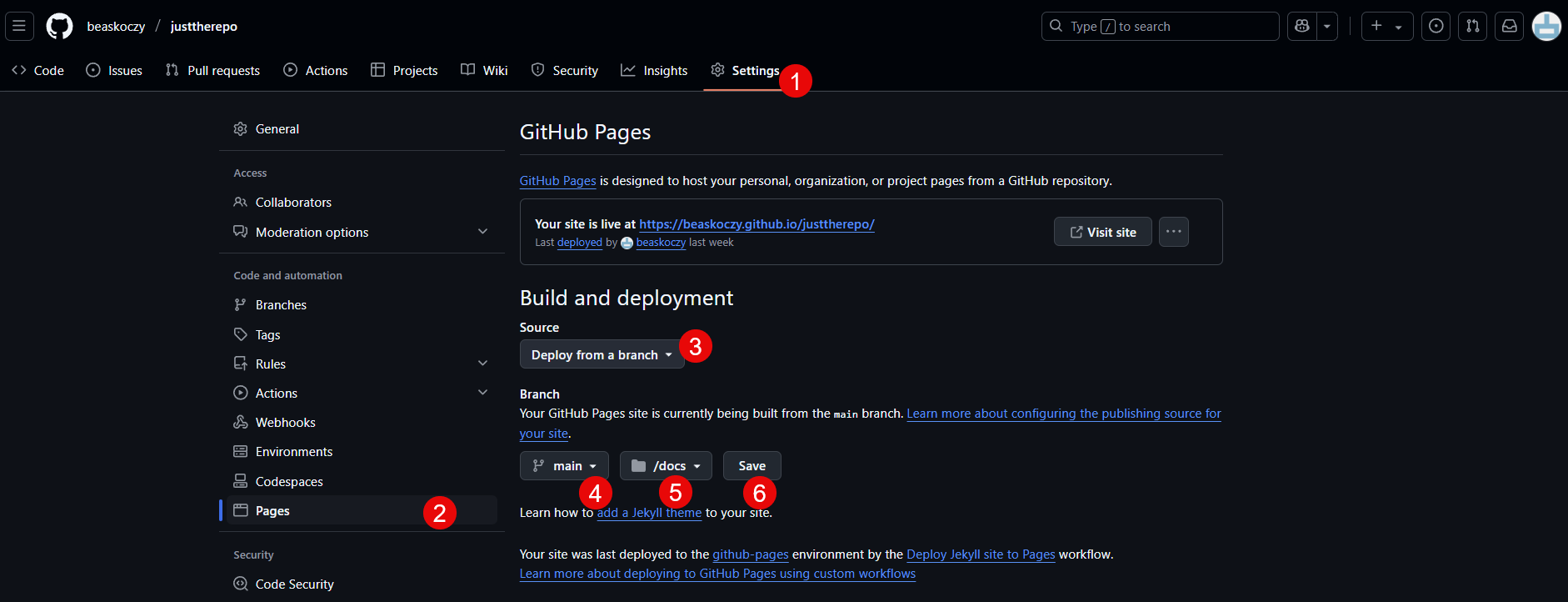1568x602 pixels.
Task: Click the Visit site button
Action: (1103, 232)
